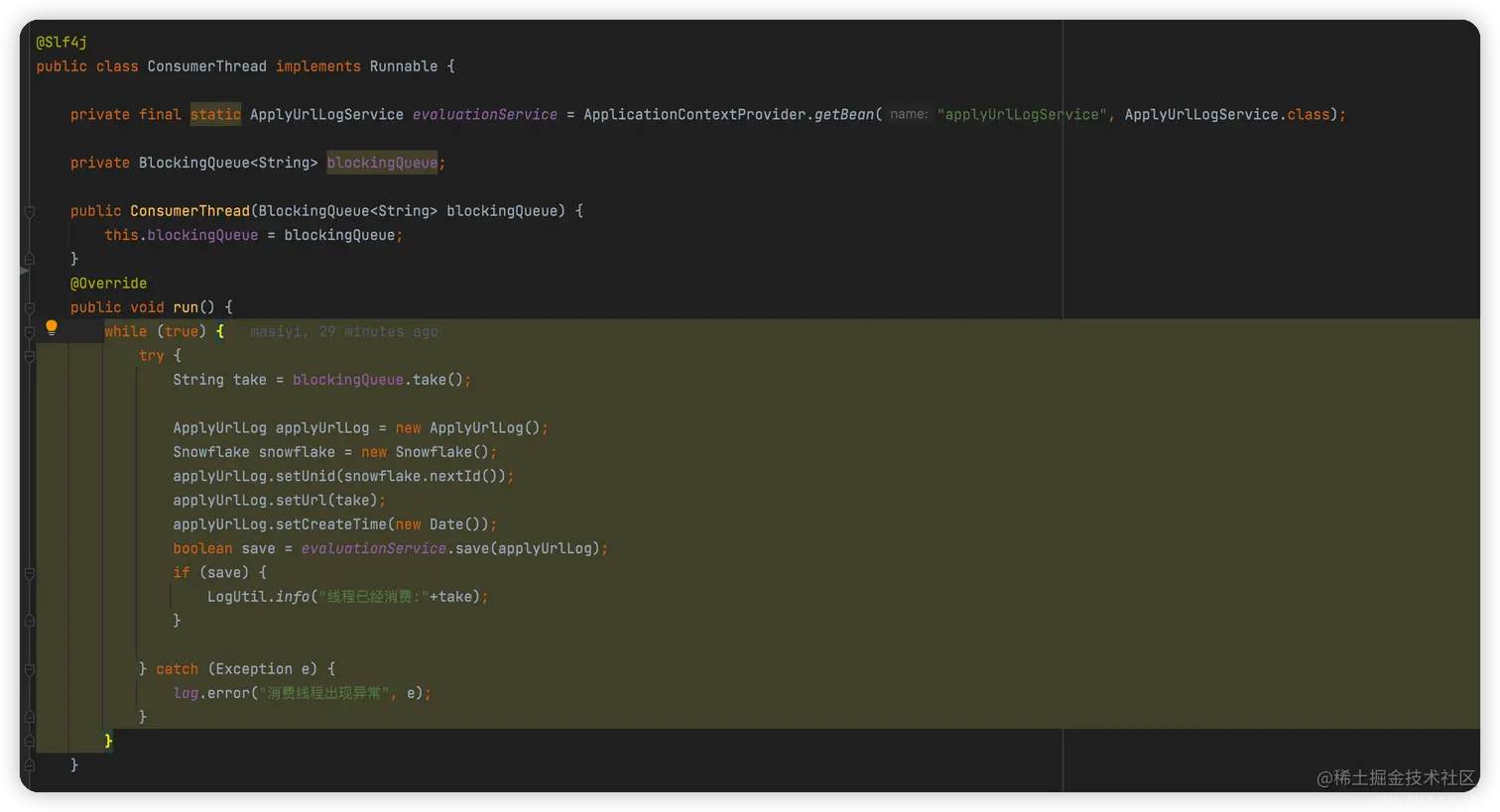Click this.blockingQueue in the constructor
Viewport: 1500px width, 812px height.
[182, 235]
